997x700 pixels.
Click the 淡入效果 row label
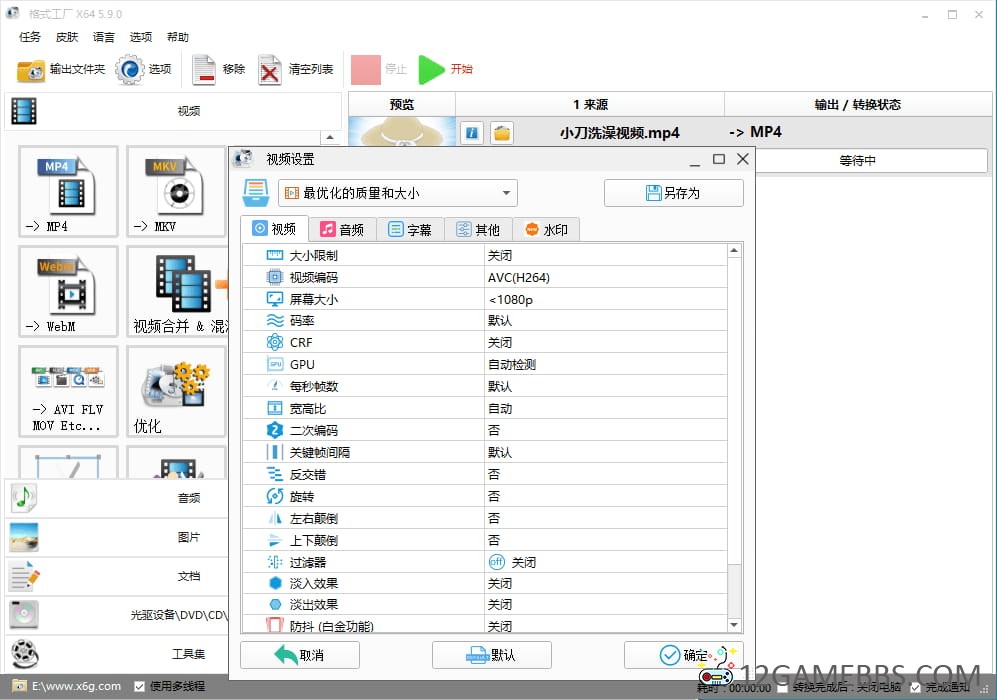tap(313, 584)
